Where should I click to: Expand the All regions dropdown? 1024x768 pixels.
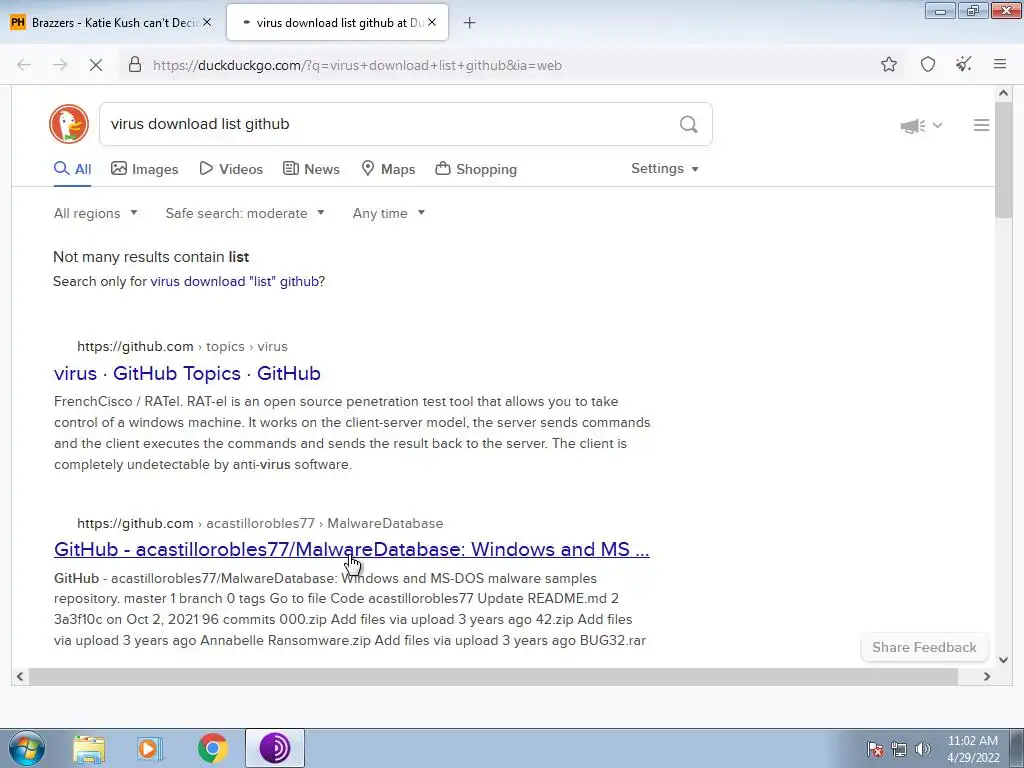click(96, 214)
